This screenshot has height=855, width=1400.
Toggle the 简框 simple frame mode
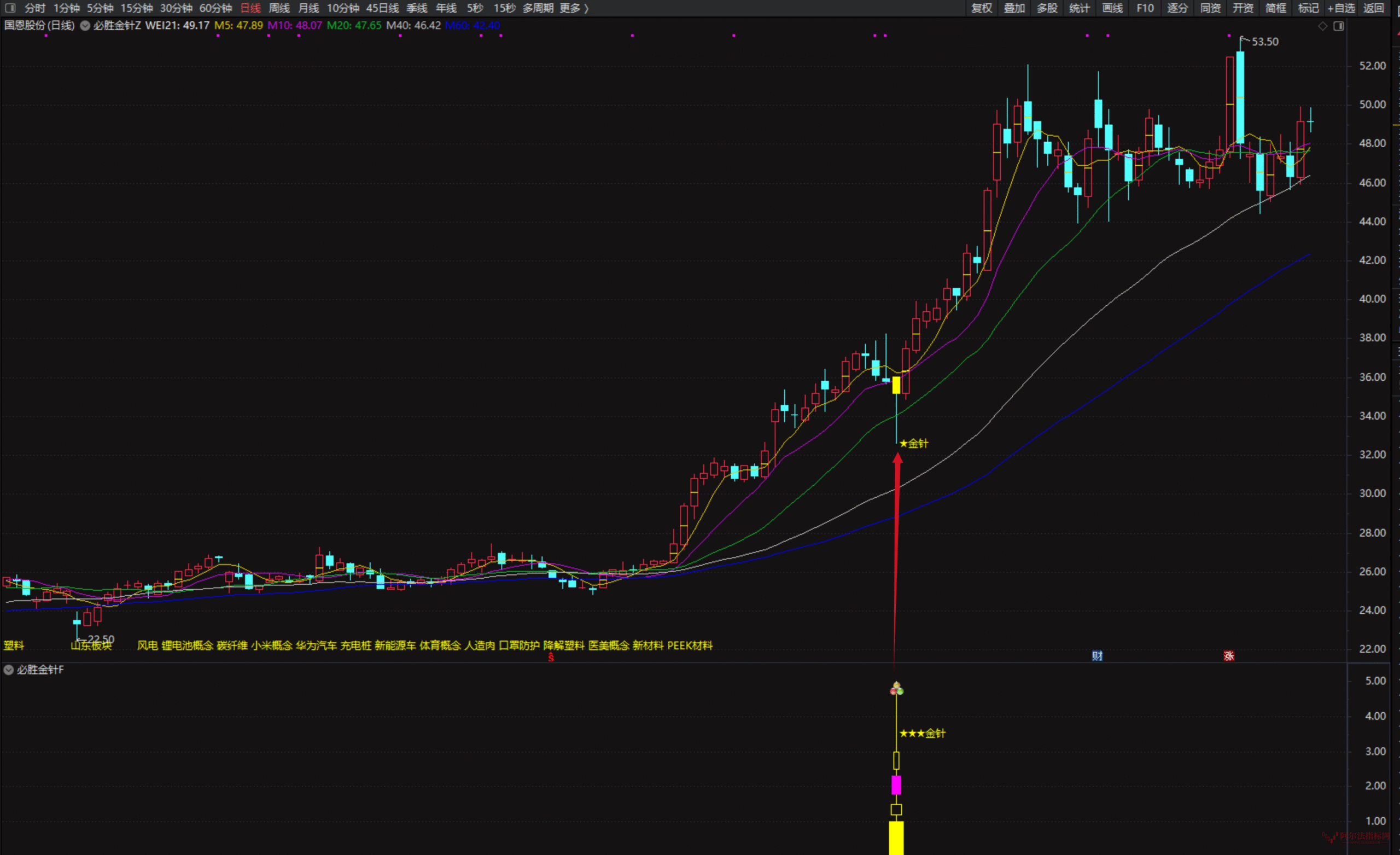1275,8
